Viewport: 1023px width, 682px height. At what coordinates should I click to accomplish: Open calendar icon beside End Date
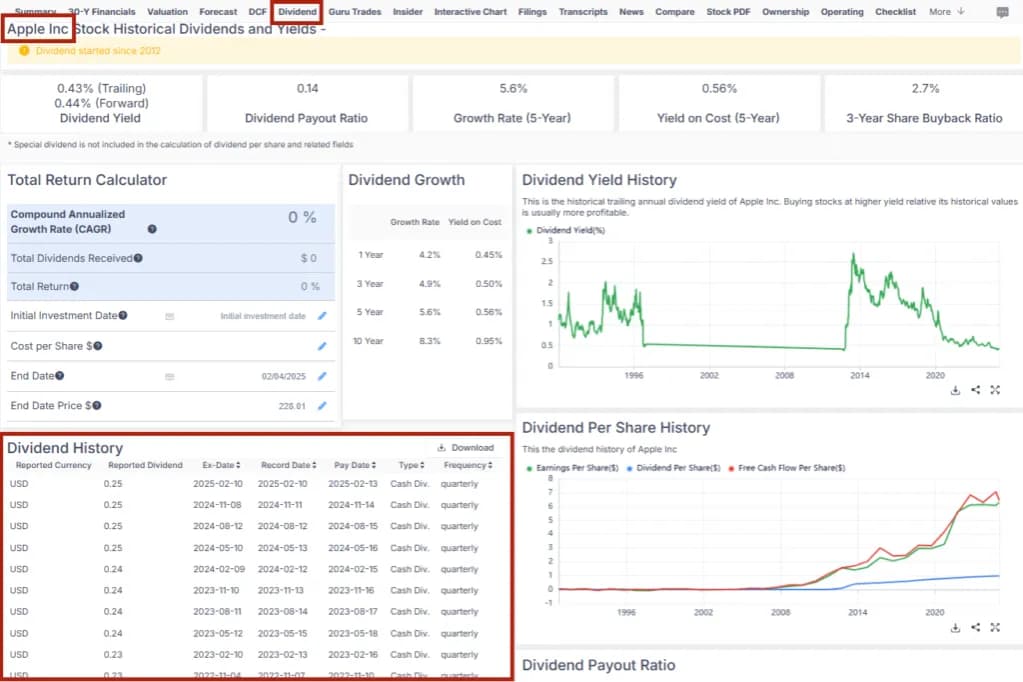[169, 377]
